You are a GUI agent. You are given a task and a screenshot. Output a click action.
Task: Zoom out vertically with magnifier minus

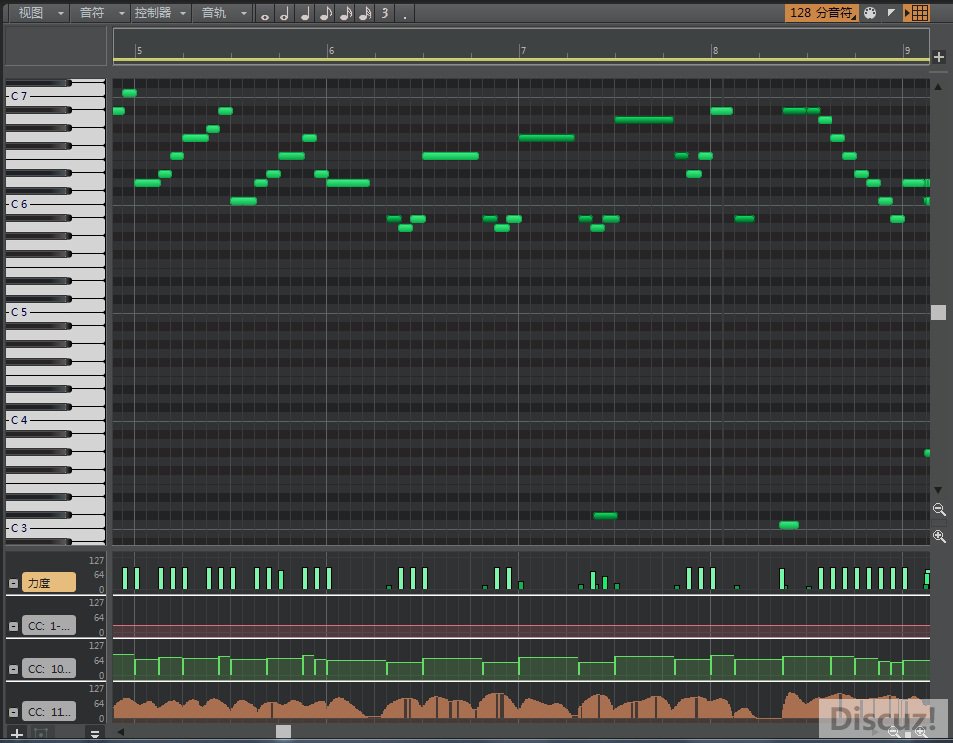tap(939, 510)
